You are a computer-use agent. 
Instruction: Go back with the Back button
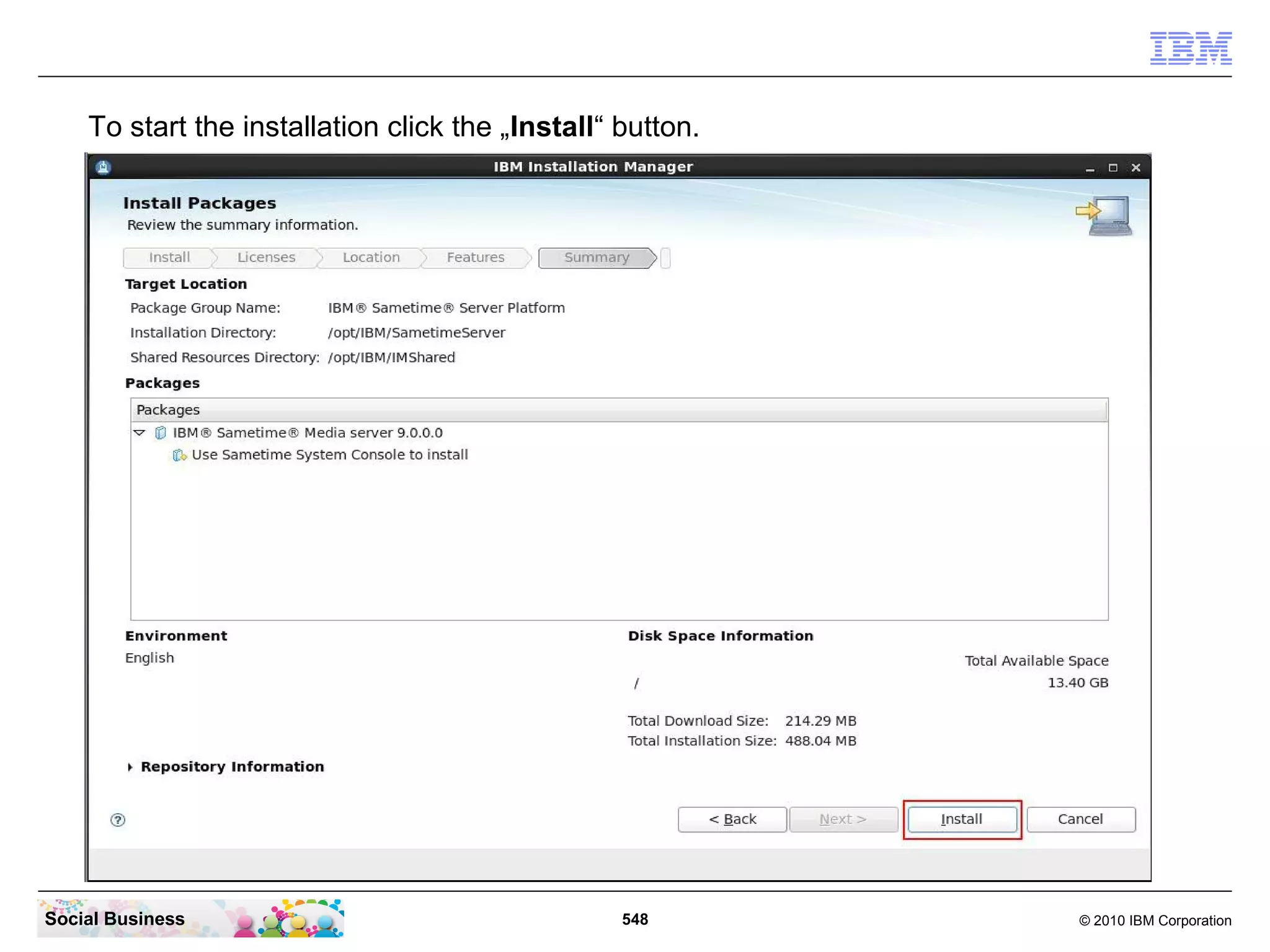tap(732, 819)
